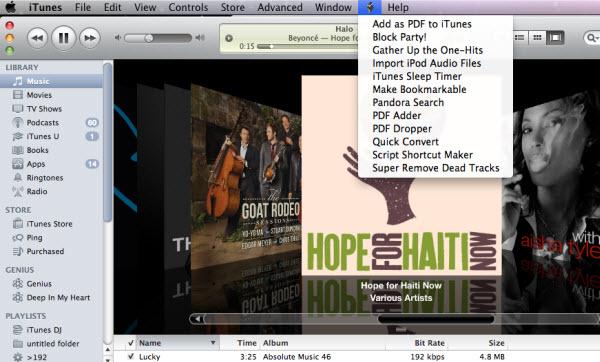600x362 pixels.
Task: Uncheck the Lucky track checkbox
Action: (131, 356)
